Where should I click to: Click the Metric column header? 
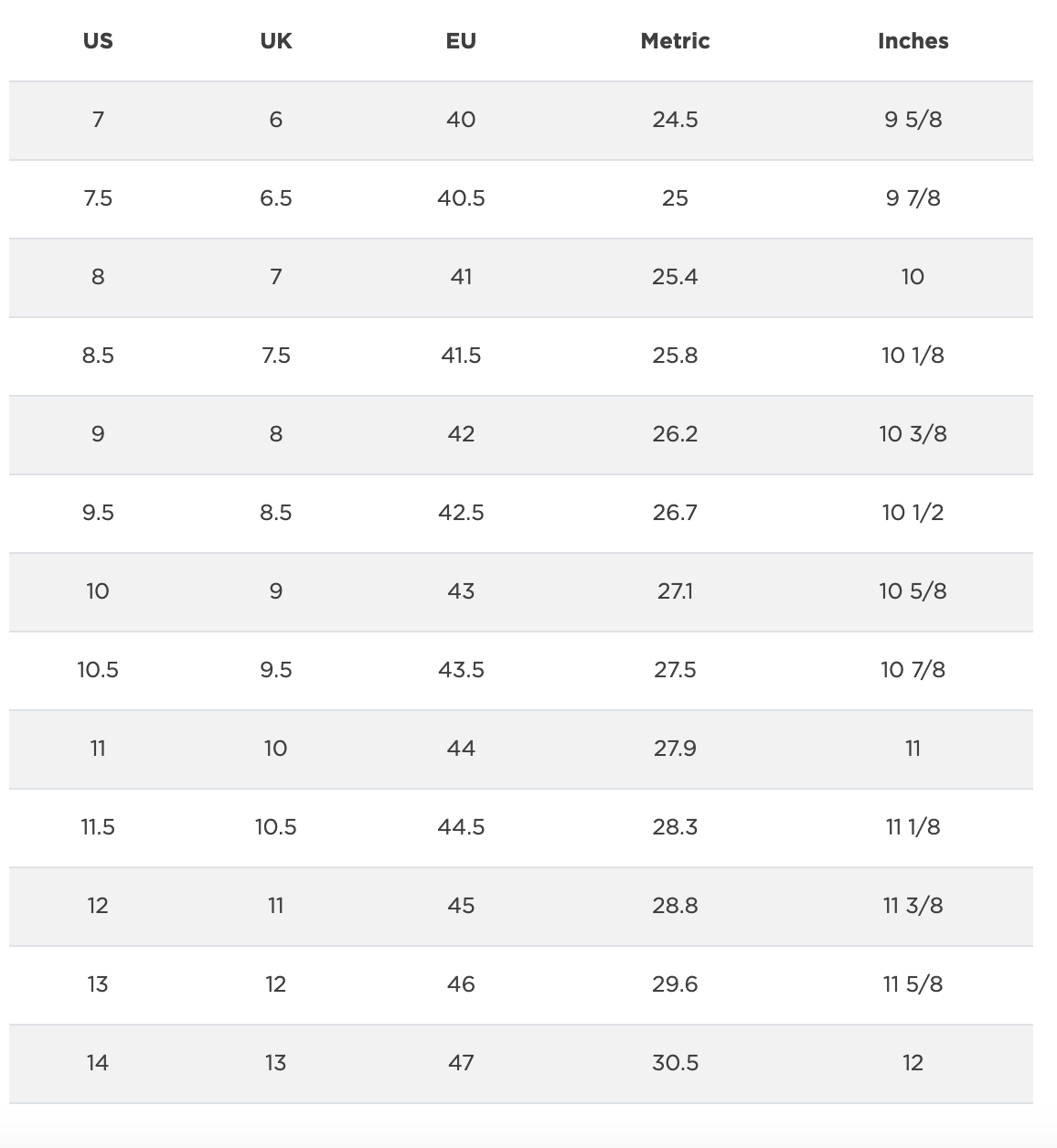coord(675,41)
